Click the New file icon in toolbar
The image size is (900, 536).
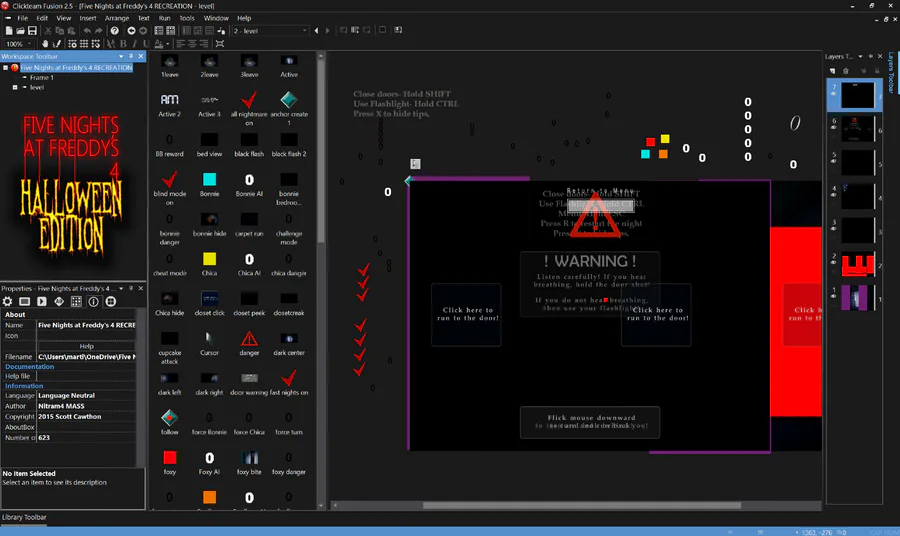tap(9, 31)
